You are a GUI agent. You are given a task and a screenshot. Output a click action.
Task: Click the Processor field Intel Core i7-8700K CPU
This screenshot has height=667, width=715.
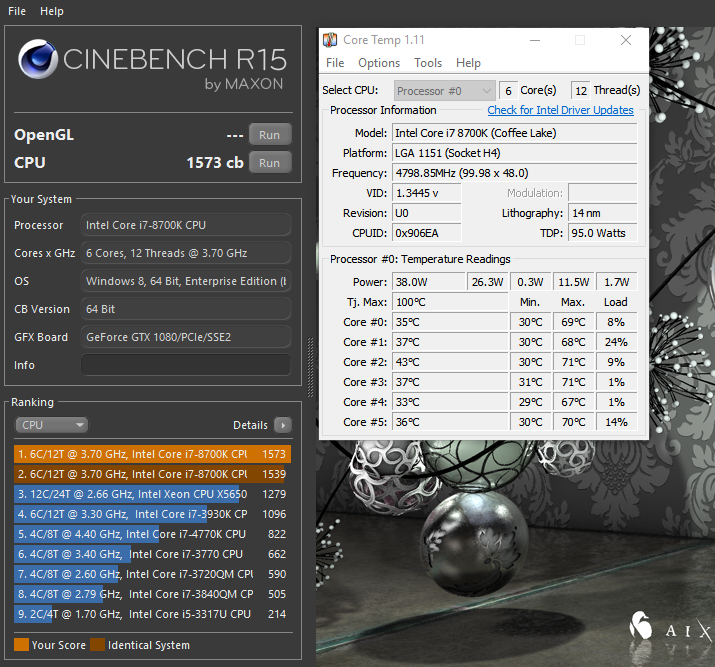(186, 225)
